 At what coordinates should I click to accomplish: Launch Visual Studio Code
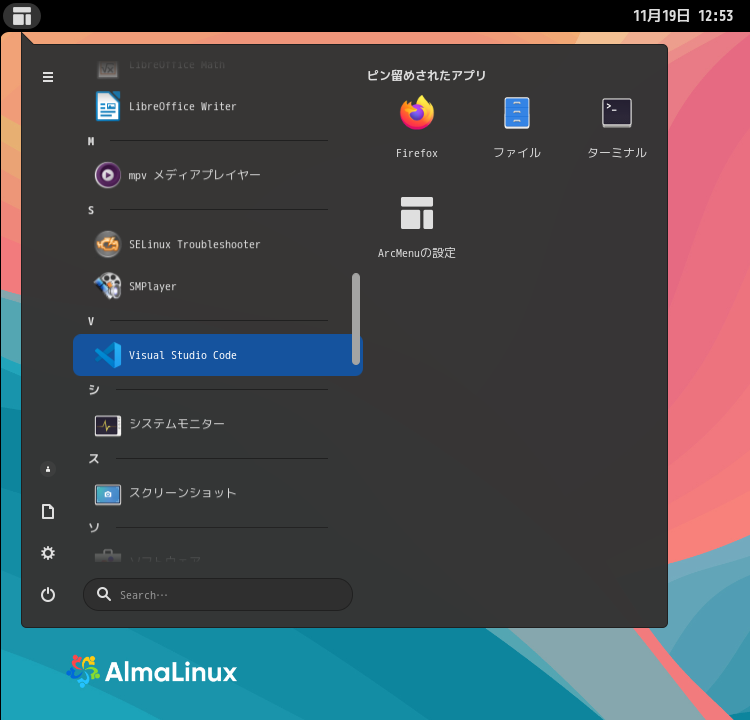[218, 355]
